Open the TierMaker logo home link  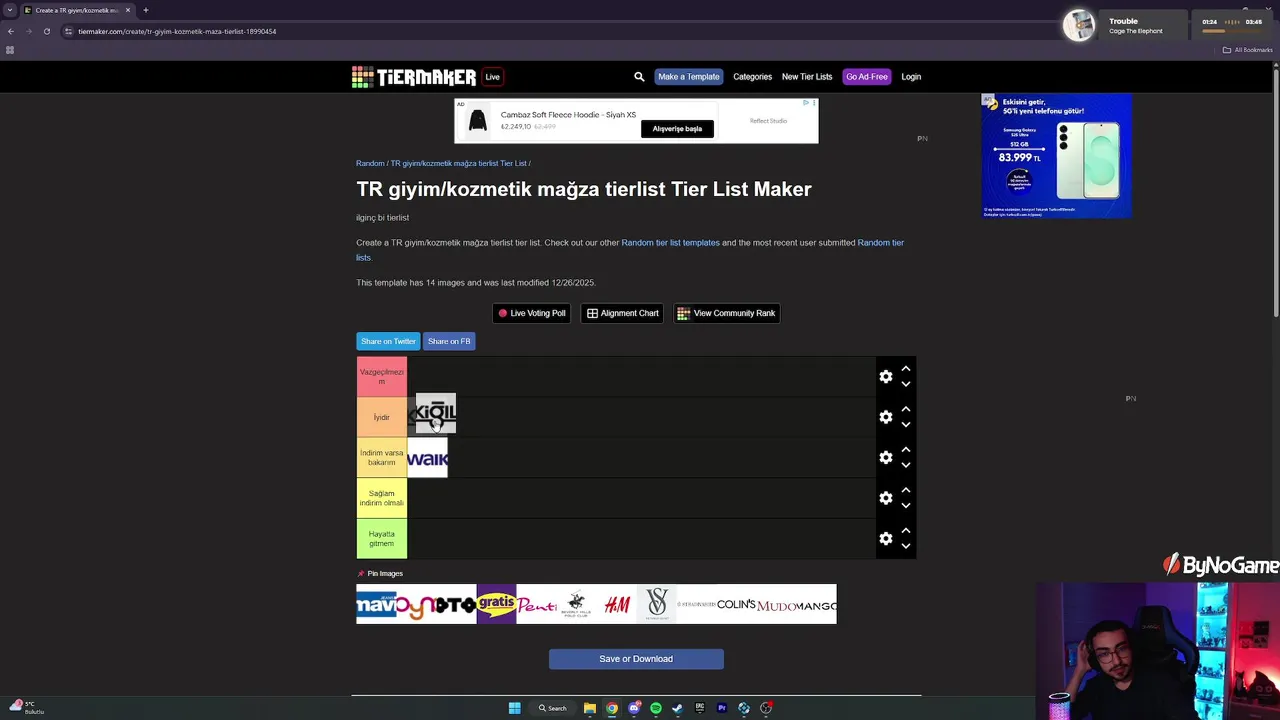click(414, 77)
